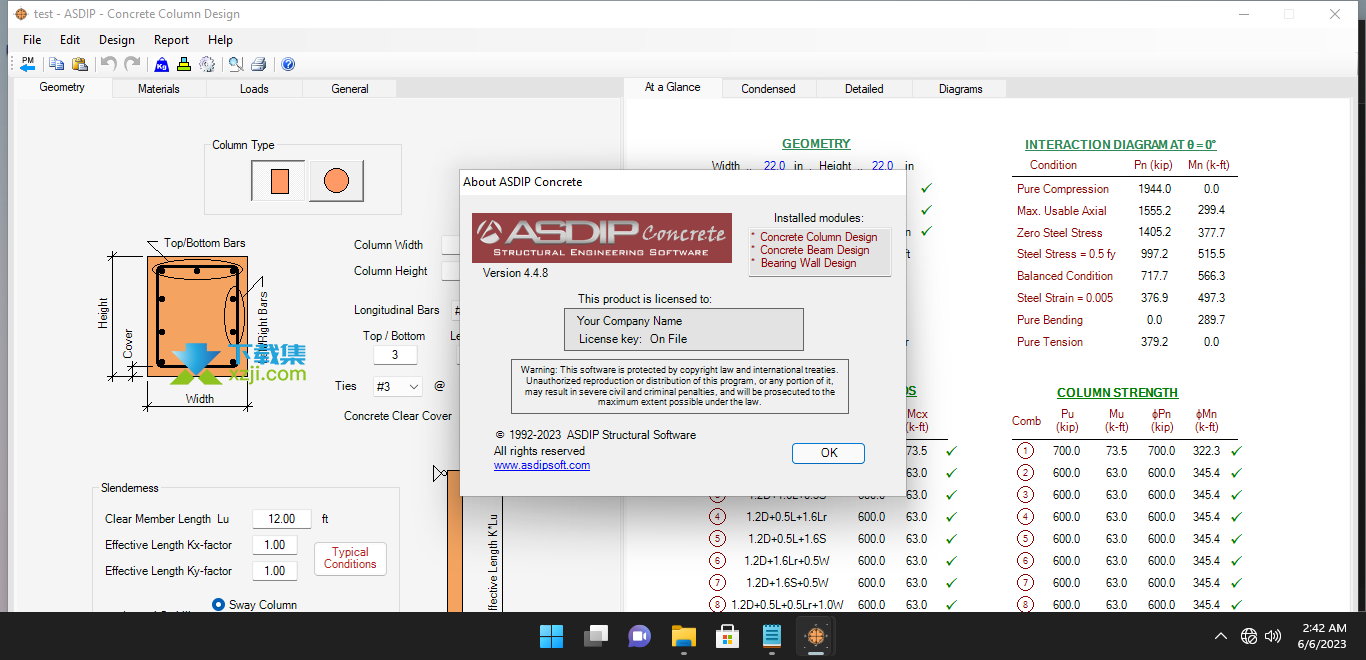
Task: Open the Windows Start menu
Action: [551, 636]
